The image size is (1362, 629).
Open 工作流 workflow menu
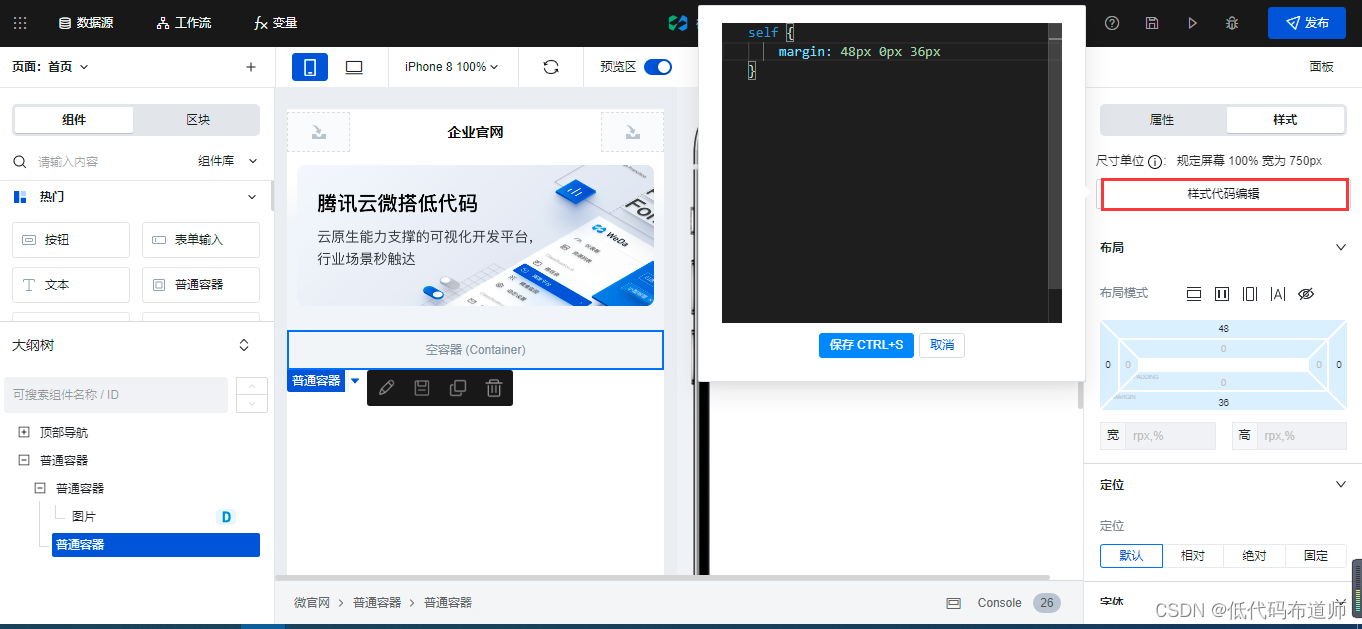(x=184, y=22)
